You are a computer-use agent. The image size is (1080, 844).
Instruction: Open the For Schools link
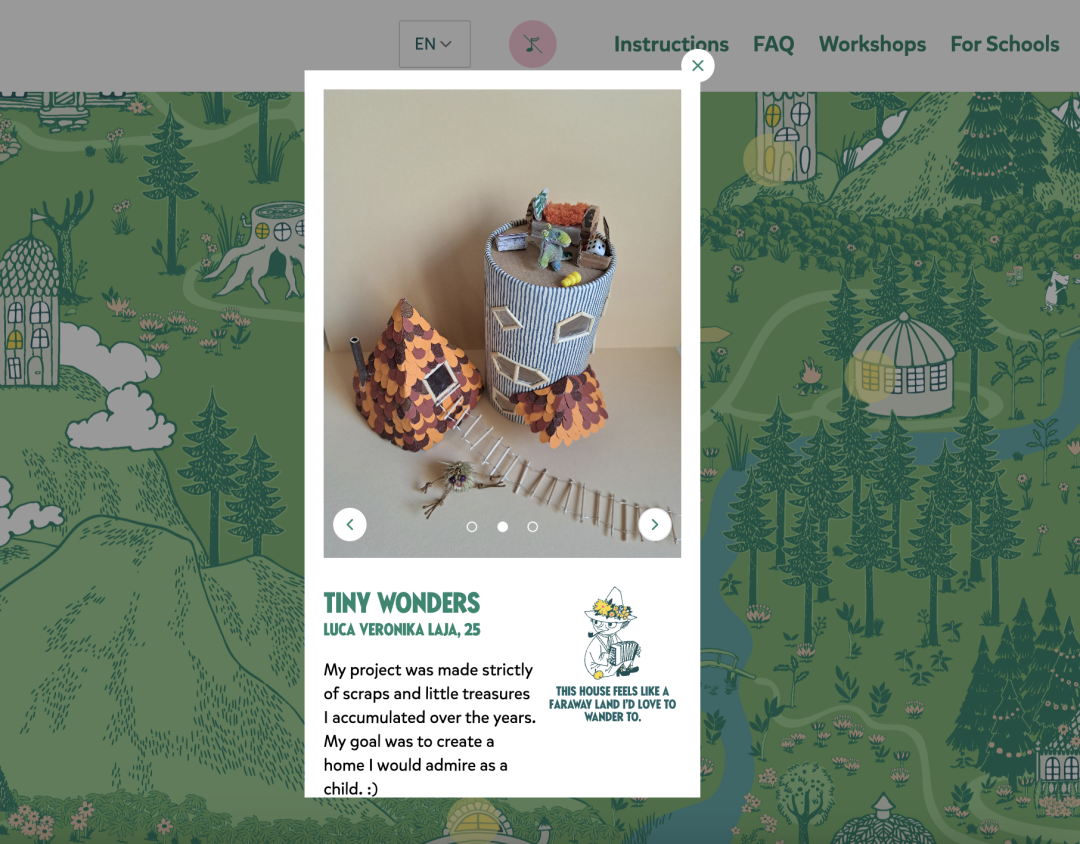pyautogui.click(x=1005, y=44)
